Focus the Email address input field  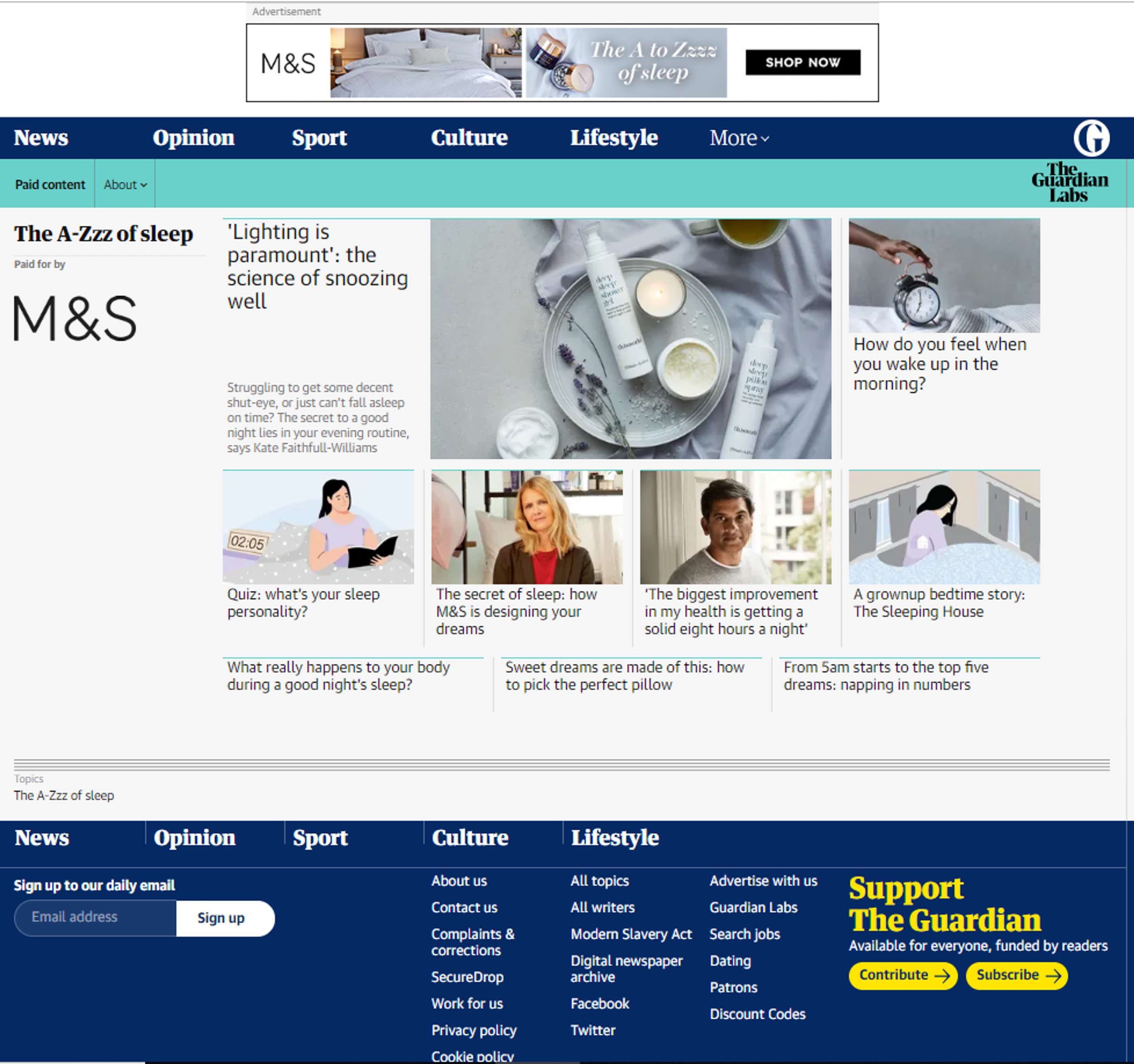point(95,918)
